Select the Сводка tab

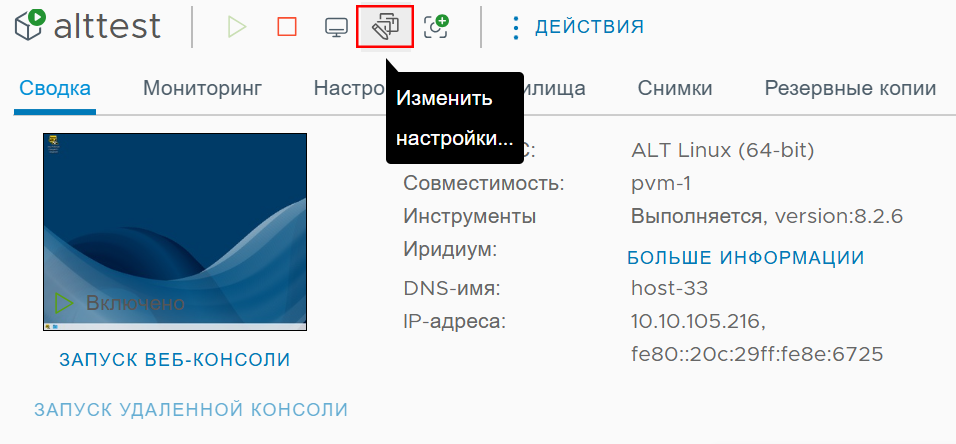[x=55, y=88]
